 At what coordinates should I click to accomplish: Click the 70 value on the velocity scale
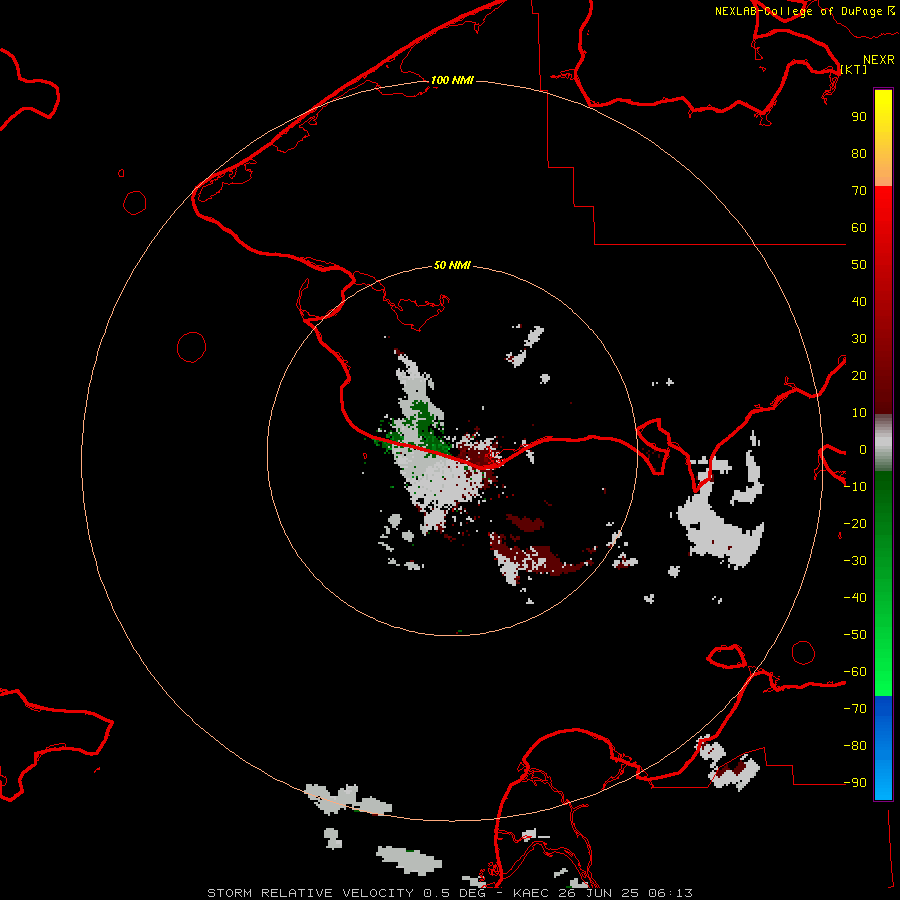859,191
